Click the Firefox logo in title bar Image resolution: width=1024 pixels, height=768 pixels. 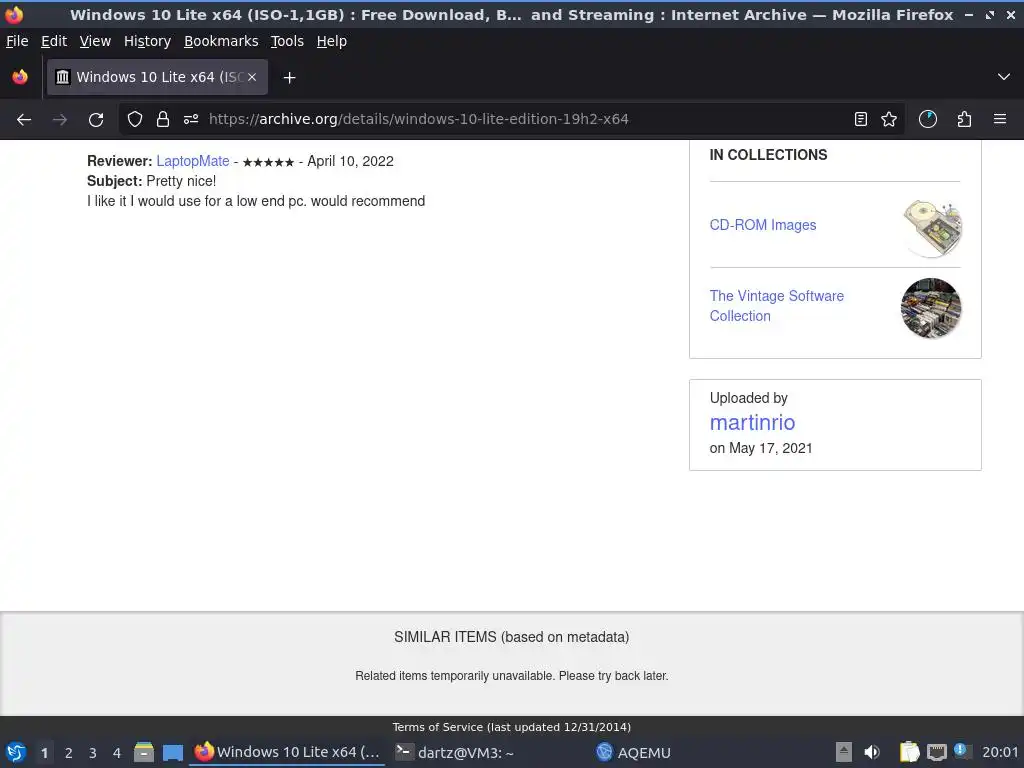click(14, 14)
